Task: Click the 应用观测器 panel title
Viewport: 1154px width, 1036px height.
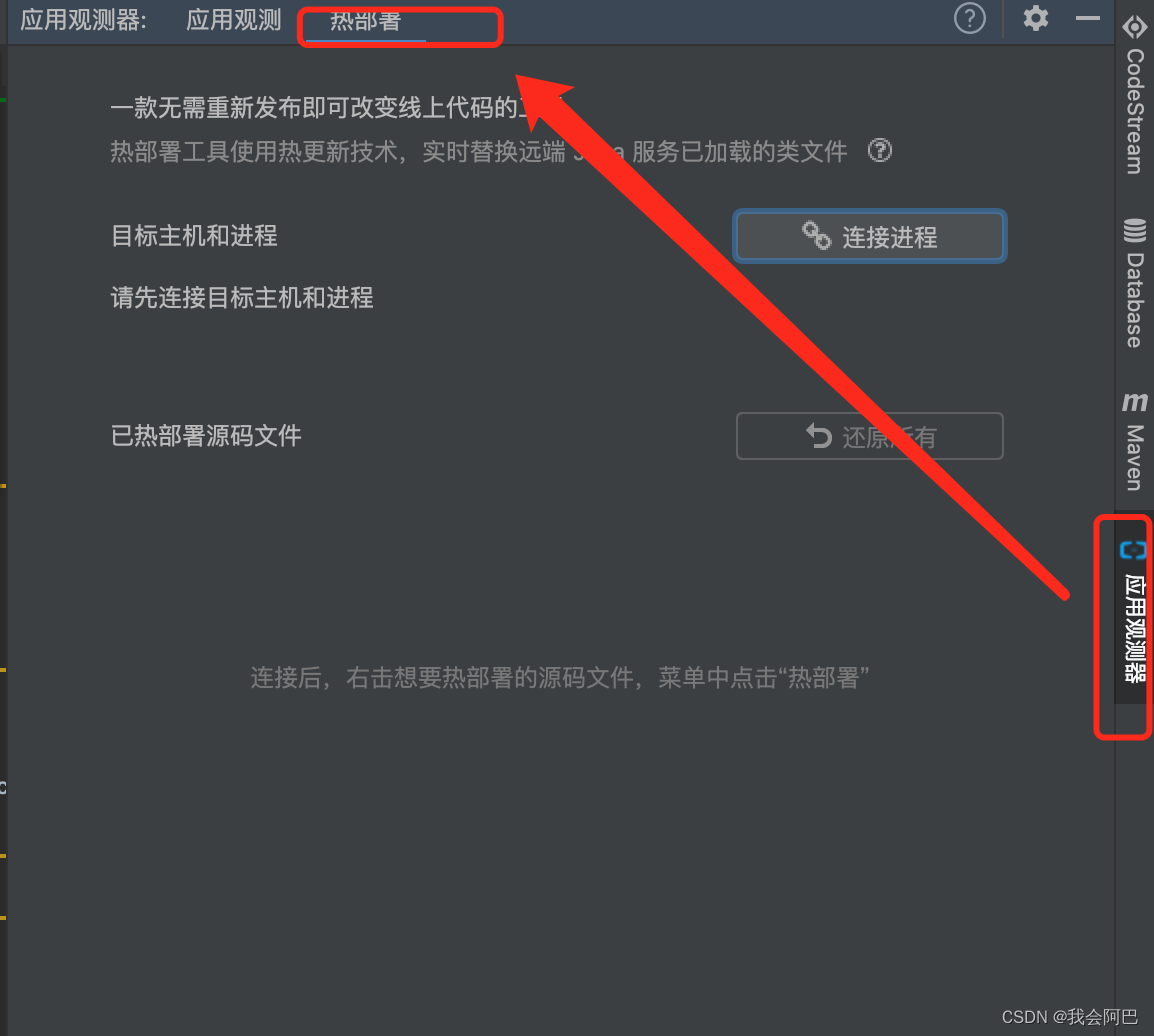Action: tap(83, 20)
